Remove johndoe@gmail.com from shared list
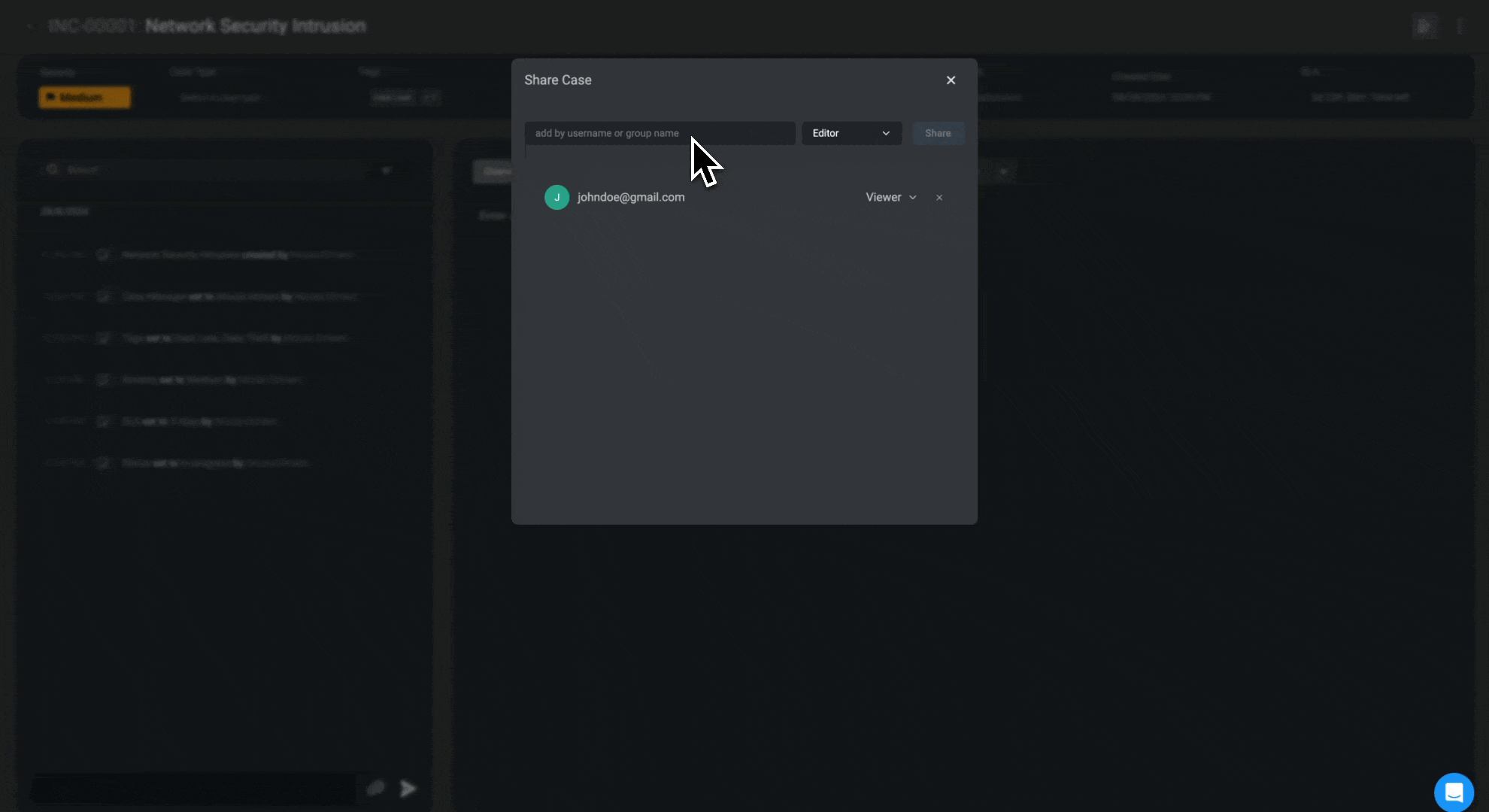This screenshot has height=812, width=1489. (x=939, y=198)
